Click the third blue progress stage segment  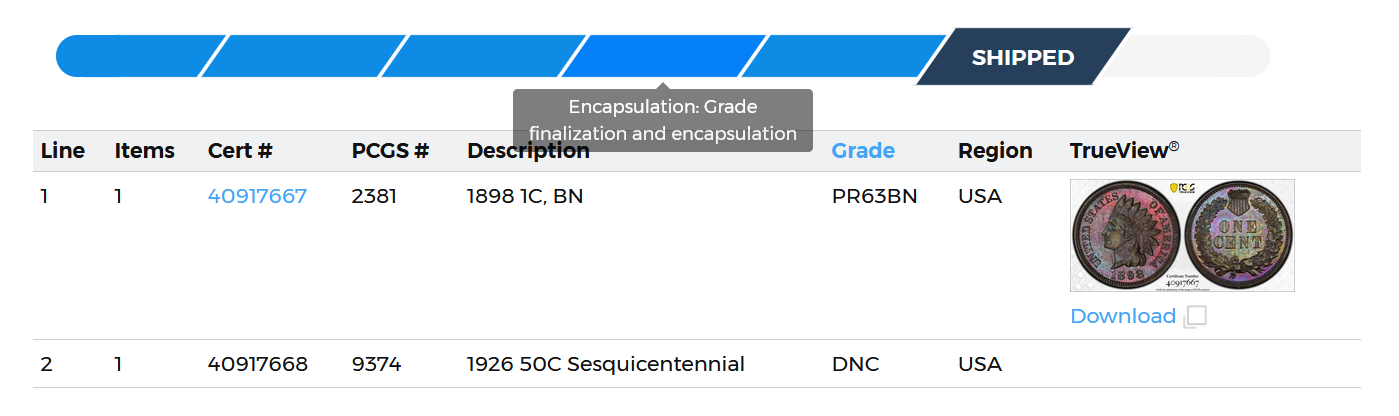[483, 56]
